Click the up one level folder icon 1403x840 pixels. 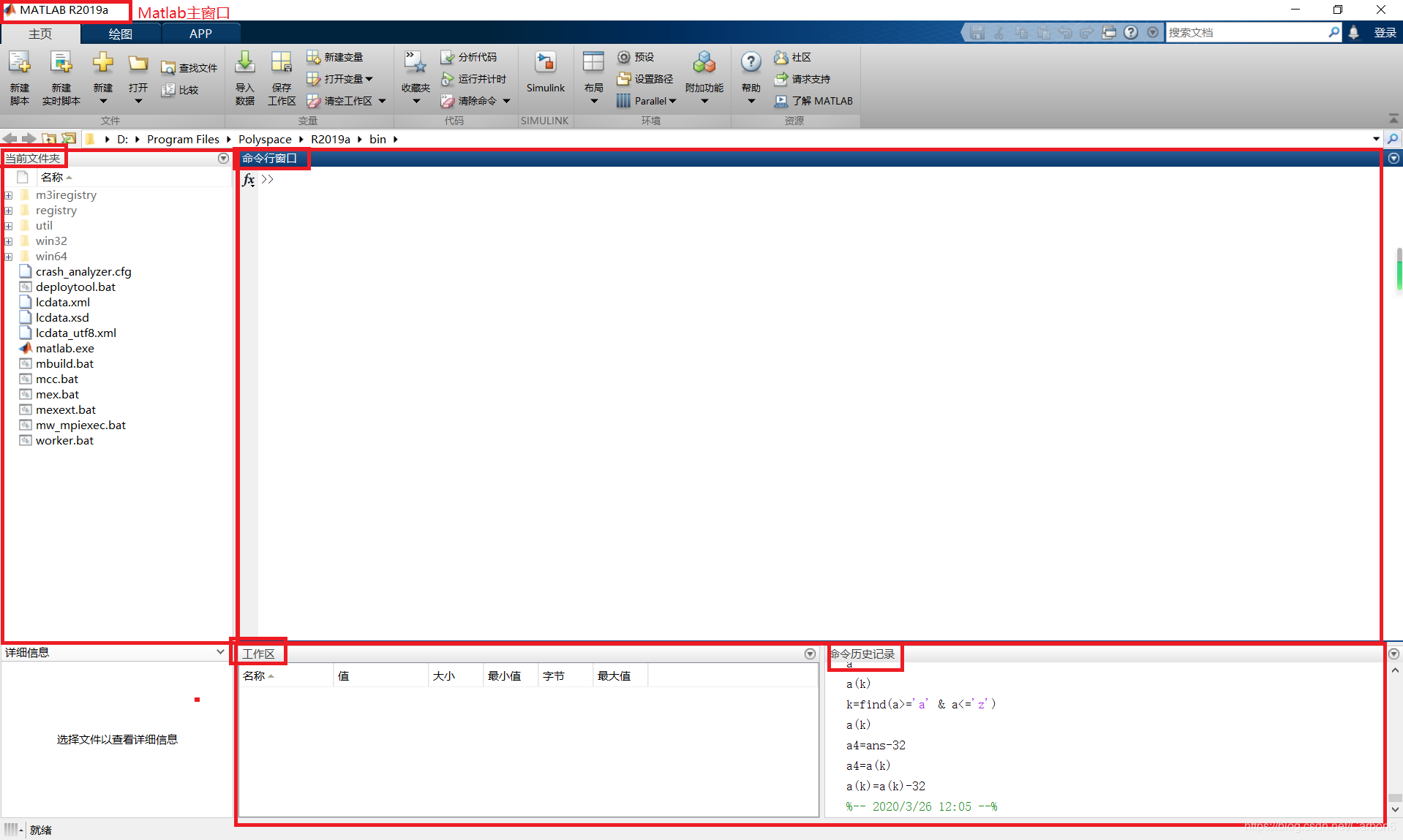pyautogui.click(x=49, y=139)
